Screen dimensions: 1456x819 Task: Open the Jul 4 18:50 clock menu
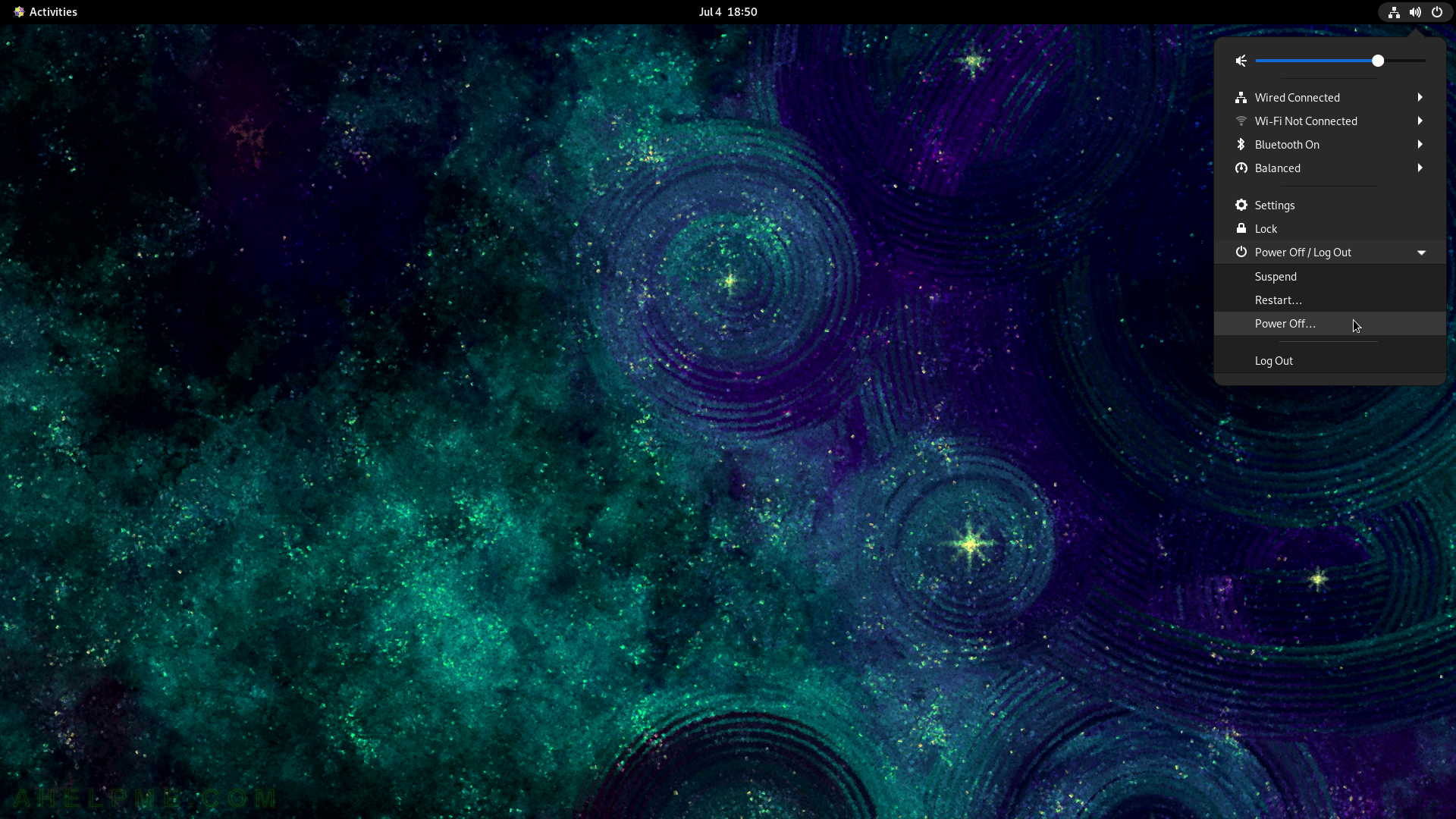(x=728, y=12)
